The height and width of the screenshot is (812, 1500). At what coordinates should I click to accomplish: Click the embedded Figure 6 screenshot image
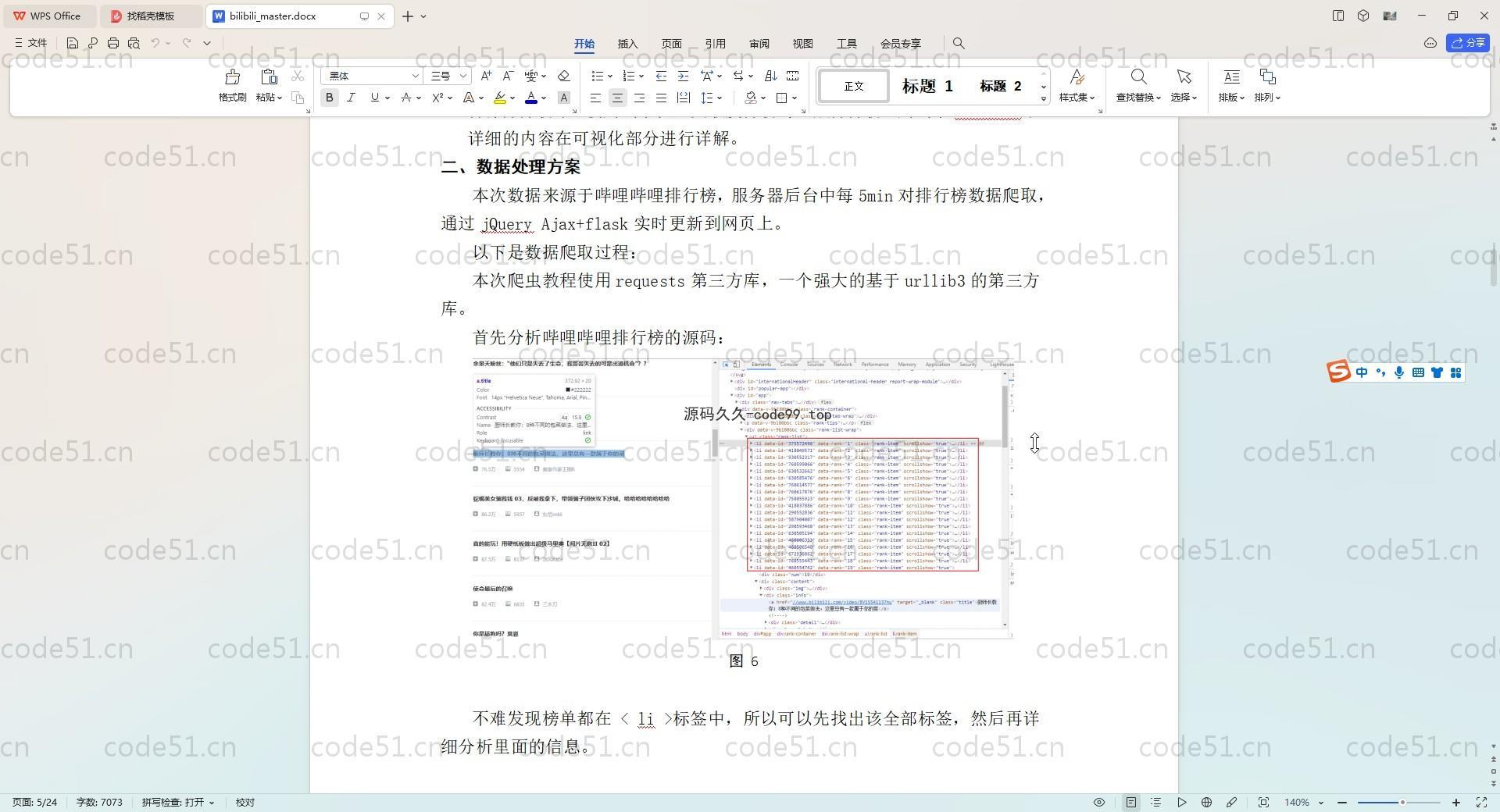[x=743, y=499]
